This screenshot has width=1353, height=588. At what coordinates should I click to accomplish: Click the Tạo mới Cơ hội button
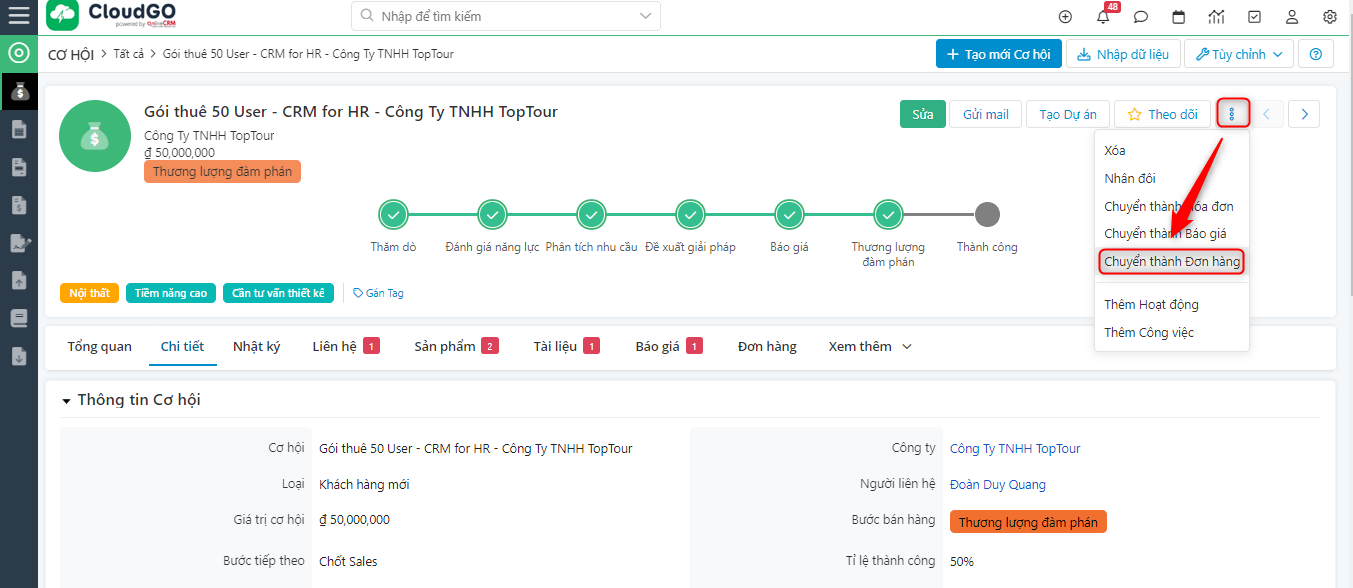coord(998,54)
